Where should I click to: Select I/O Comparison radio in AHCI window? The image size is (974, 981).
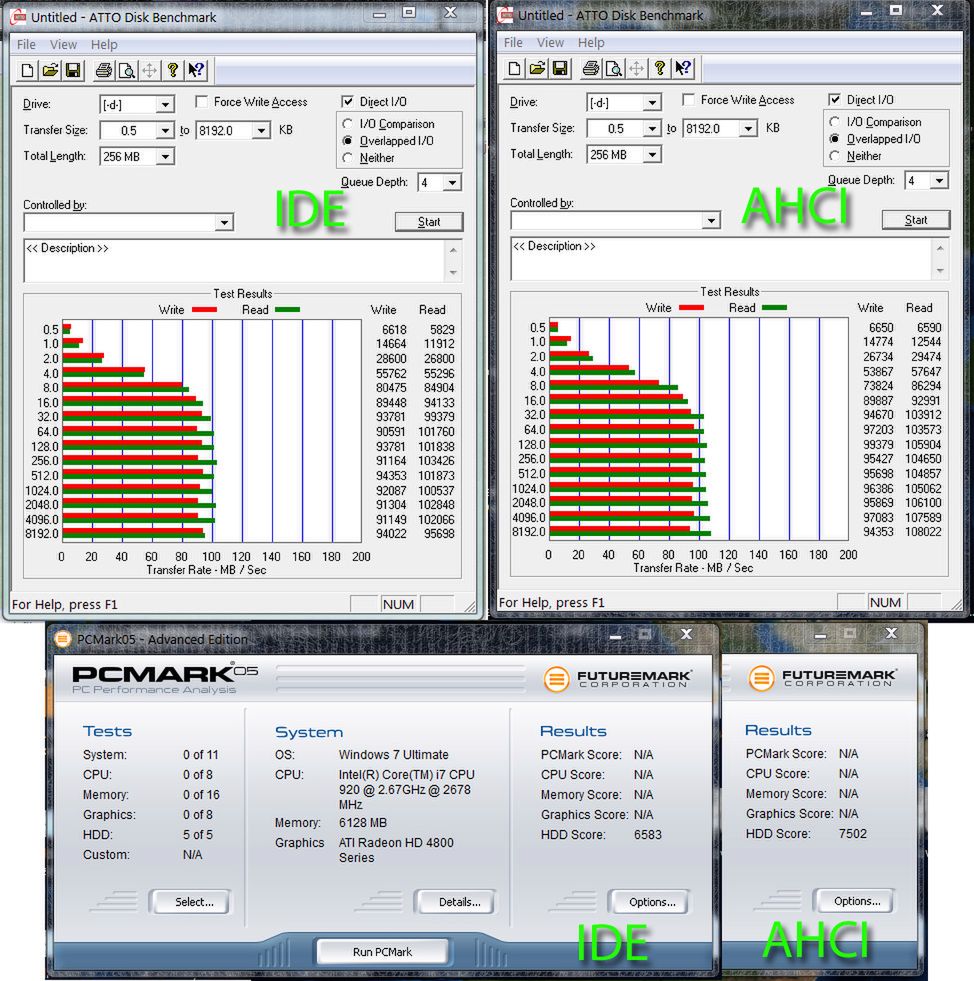834,122
